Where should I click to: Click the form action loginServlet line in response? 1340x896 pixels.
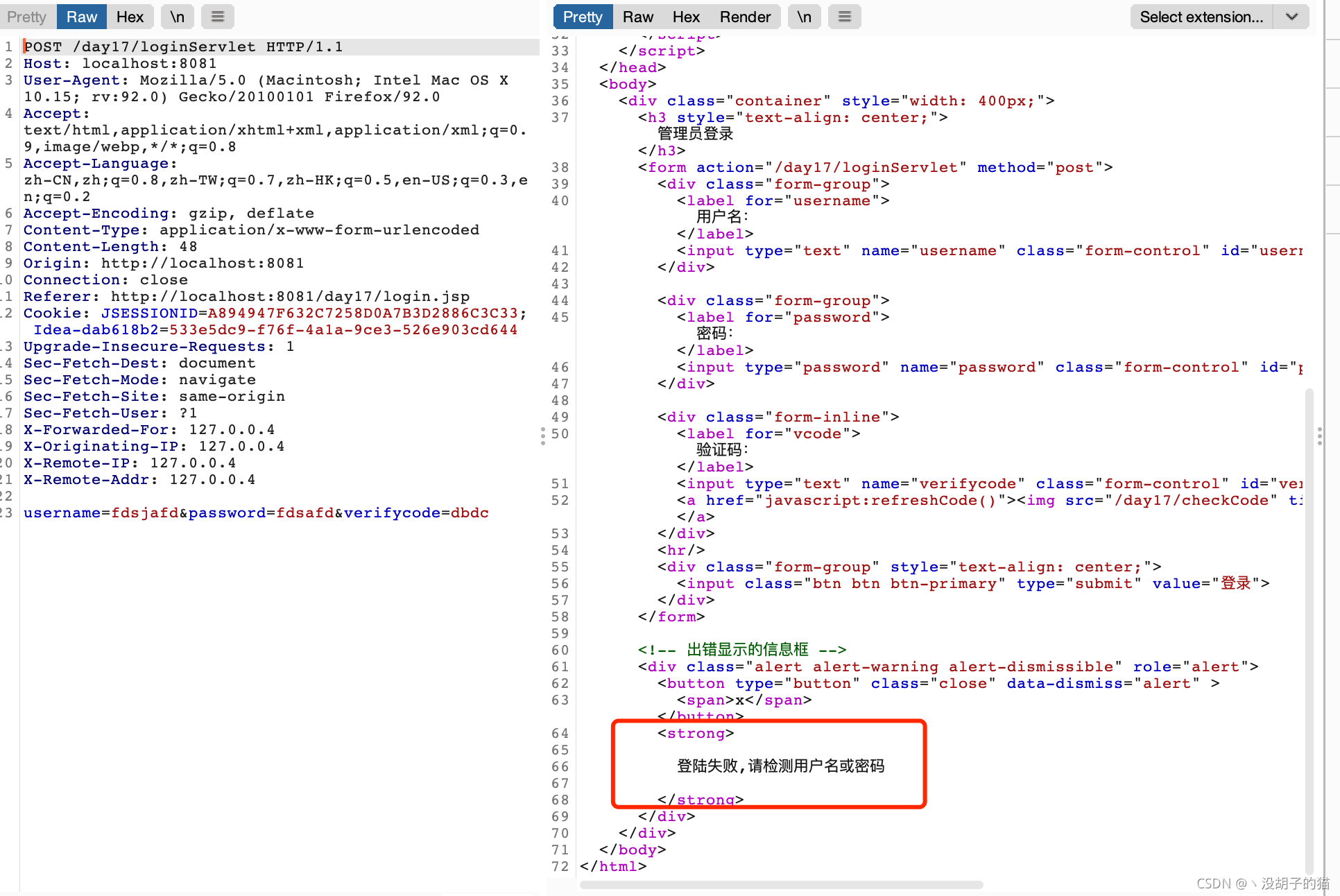click(x=875, y=167)
